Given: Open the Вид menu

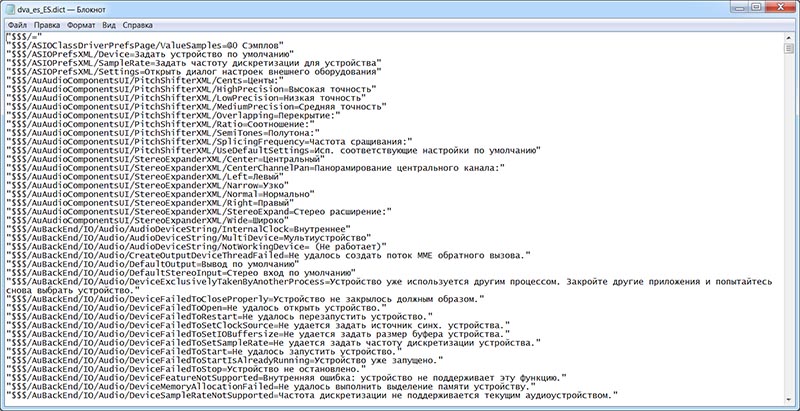Looking at the screenshot, I should pos(109,25).
